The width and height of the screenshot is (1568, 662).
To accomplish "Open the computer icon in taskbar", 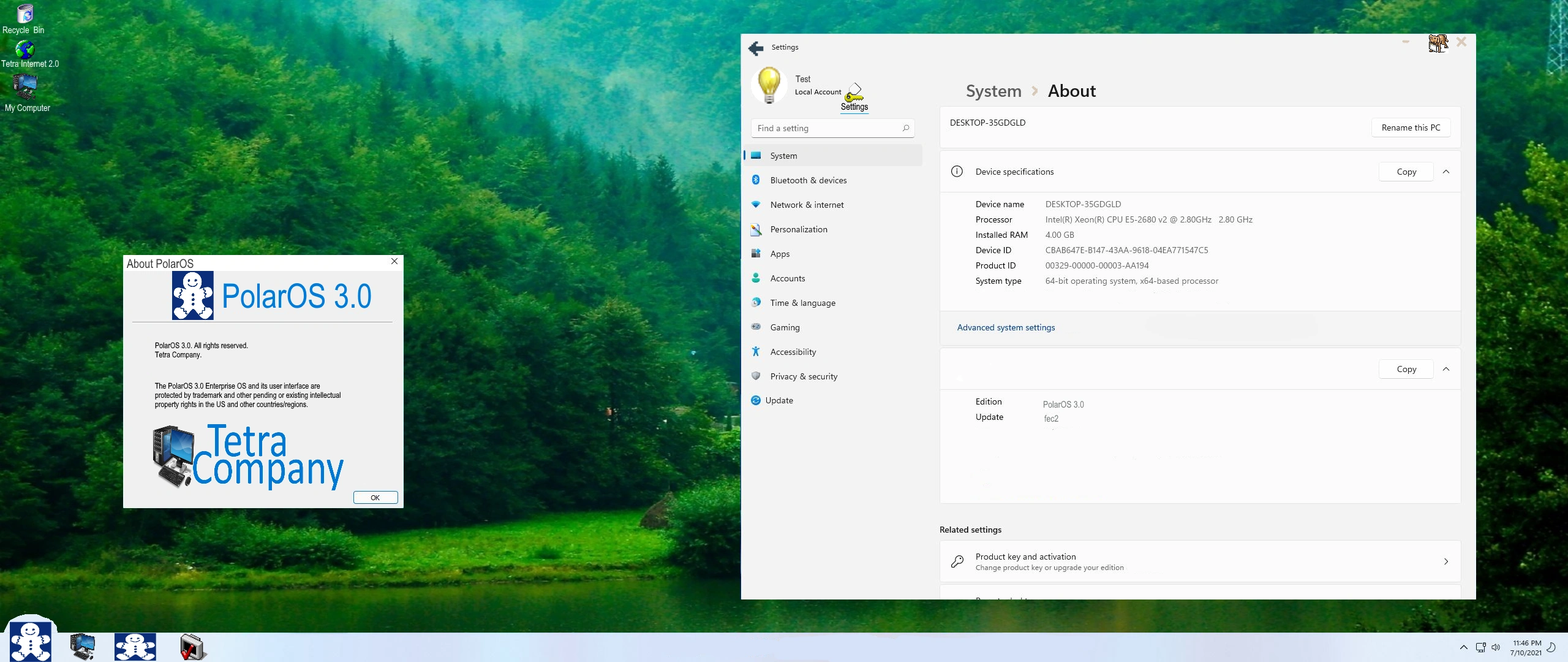I will (82, 647).
